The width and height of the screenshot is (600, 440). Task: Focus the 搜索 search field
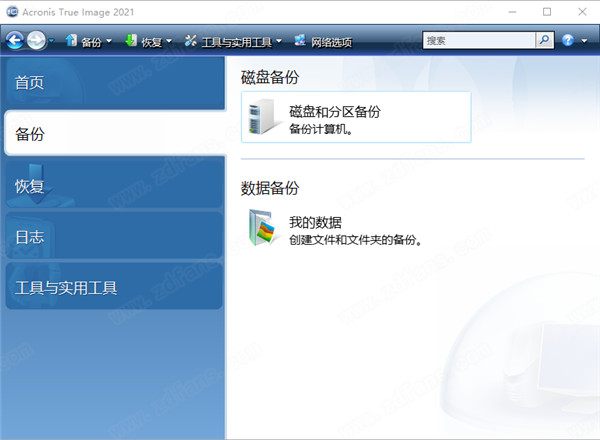click(x=479, y=40)
